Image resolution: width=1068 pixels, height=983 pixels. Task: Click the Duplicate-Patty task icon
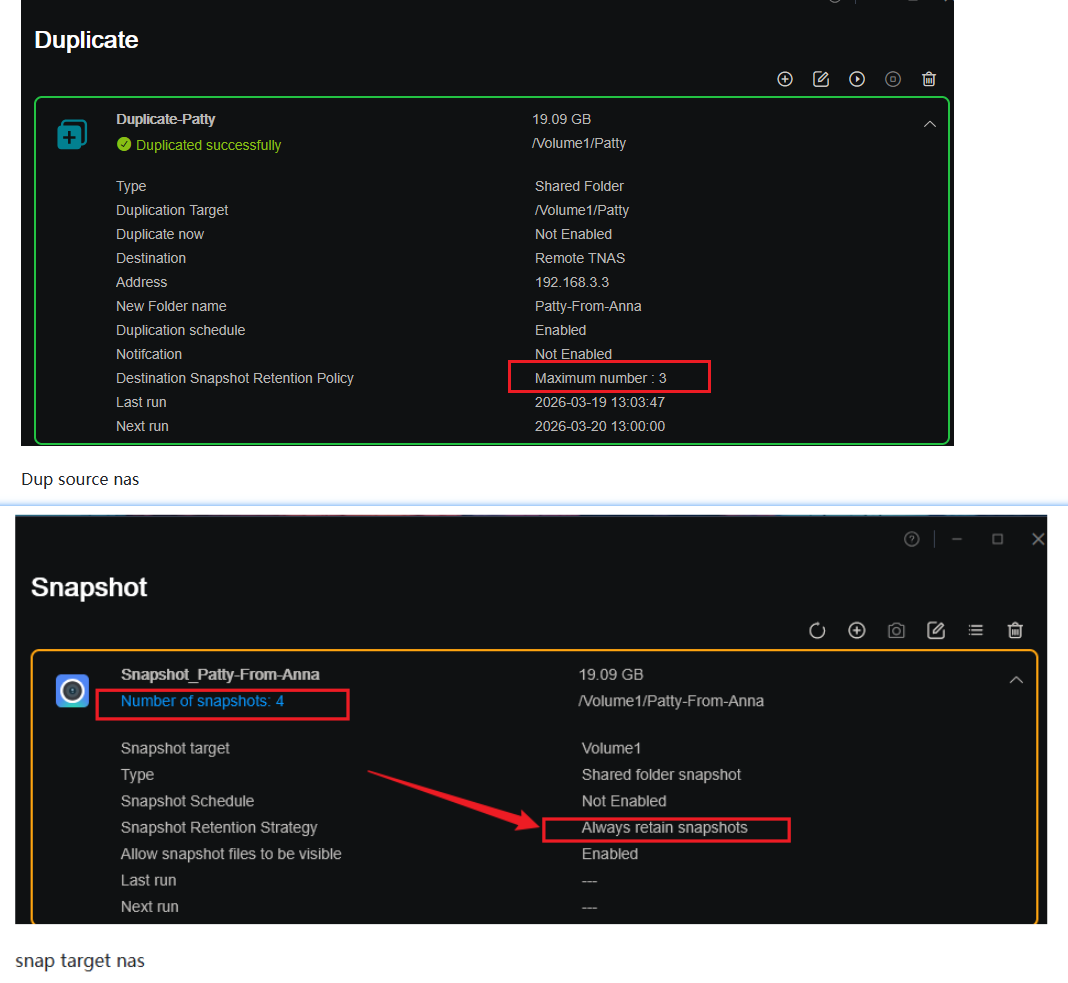coord(72,135)
